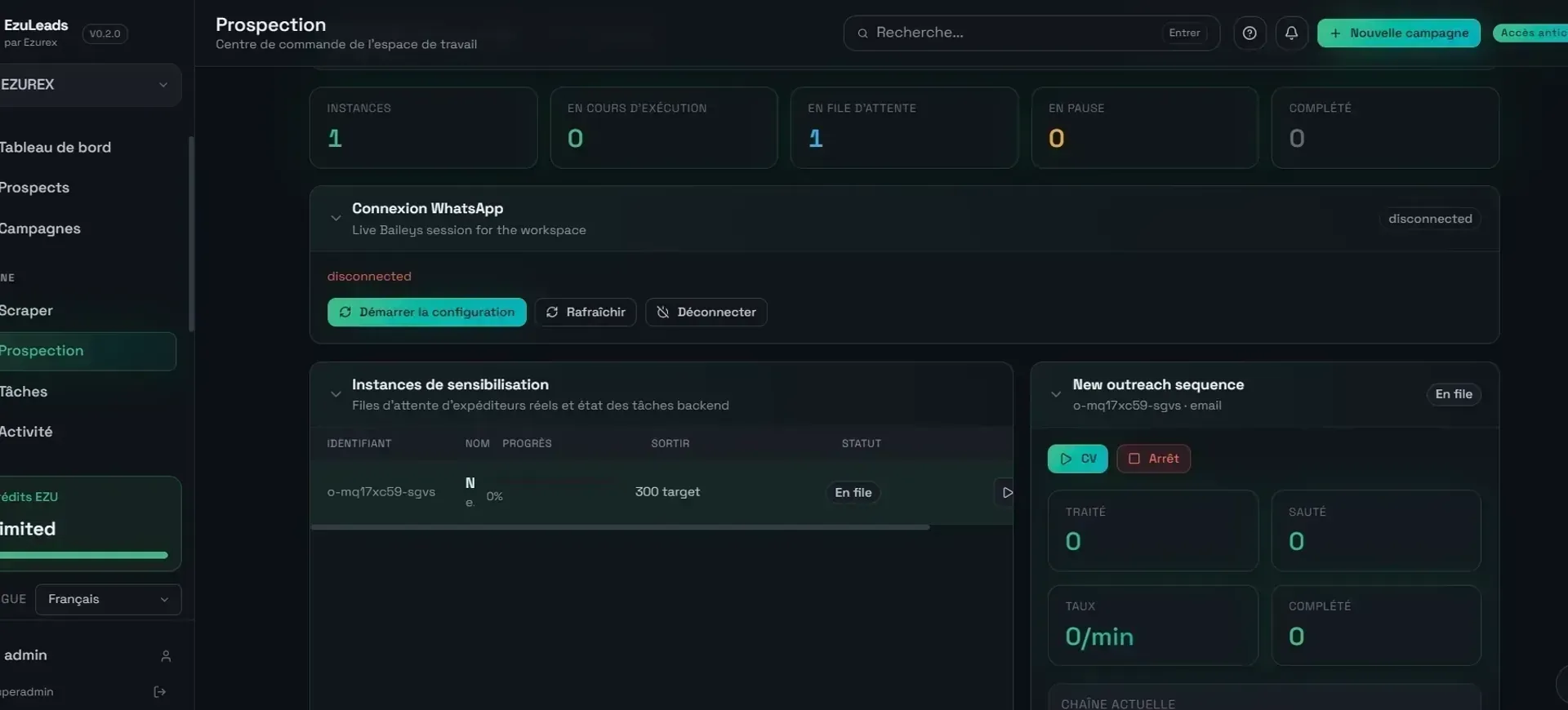The width and height of the screenshot is (1568, 710).
Task: Click the EN COURS D'EXÉCUTION card
Action: [x=663, y=128]
